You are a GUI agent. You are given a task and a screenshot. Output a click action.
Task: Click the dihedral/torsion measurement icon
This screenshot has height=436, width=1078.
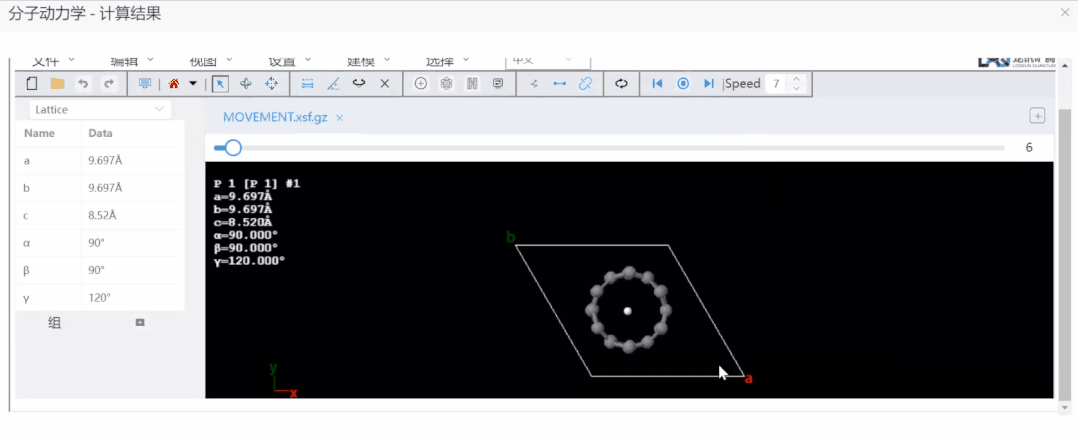tap(358, 84)
